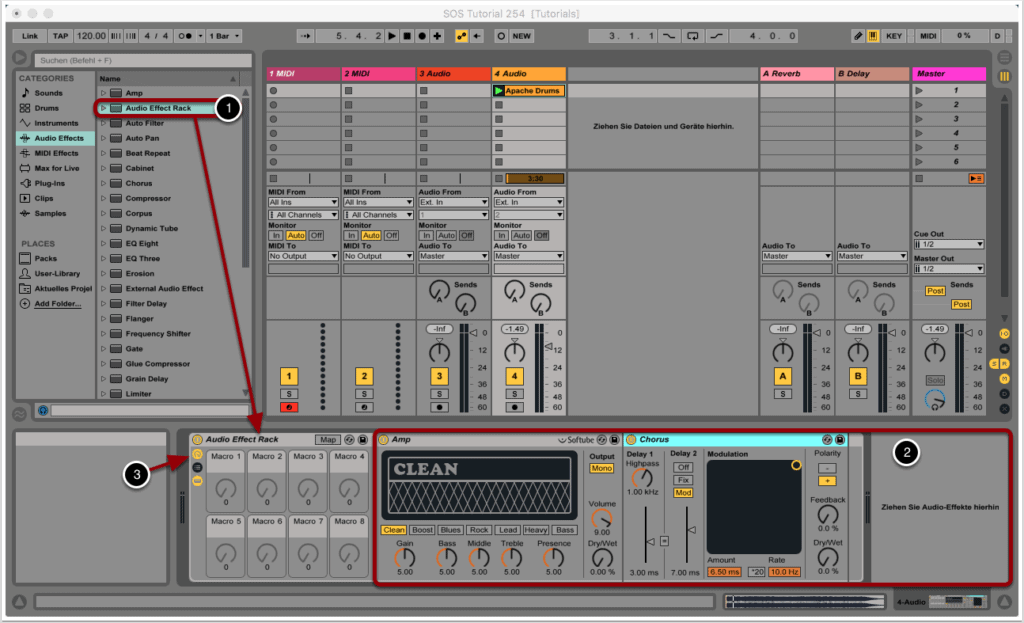Open the MIDI To dropdown on track 1

pos(303,256)
